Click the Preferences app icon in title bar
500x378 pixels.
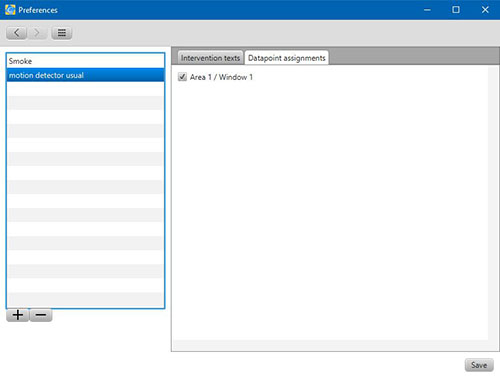point(10,10)
